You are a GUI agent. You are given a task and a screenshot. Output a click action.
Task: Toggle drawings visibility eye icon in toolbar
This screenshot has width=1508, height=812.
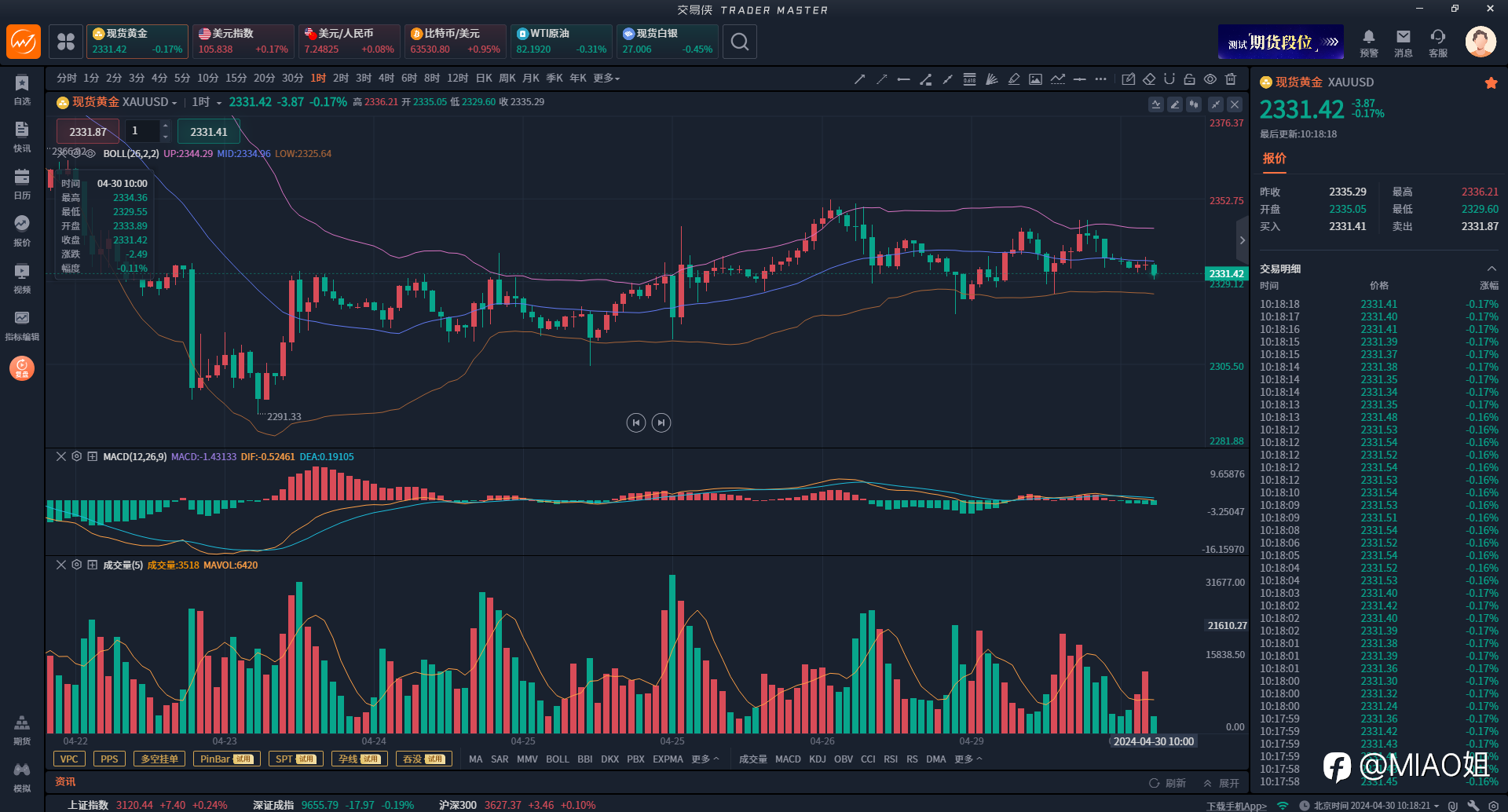[1210, 79]
